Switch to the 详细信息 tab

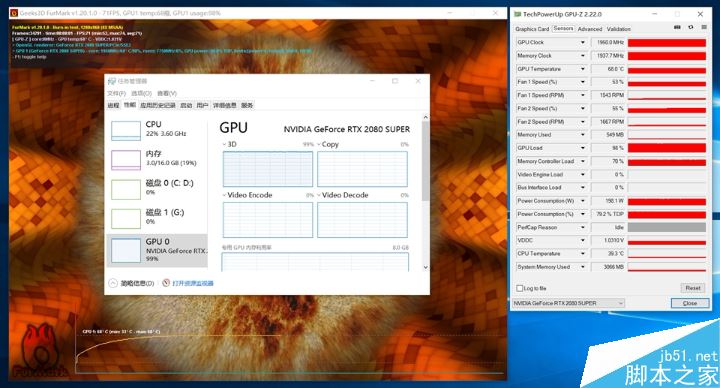(x=225, y=105)
